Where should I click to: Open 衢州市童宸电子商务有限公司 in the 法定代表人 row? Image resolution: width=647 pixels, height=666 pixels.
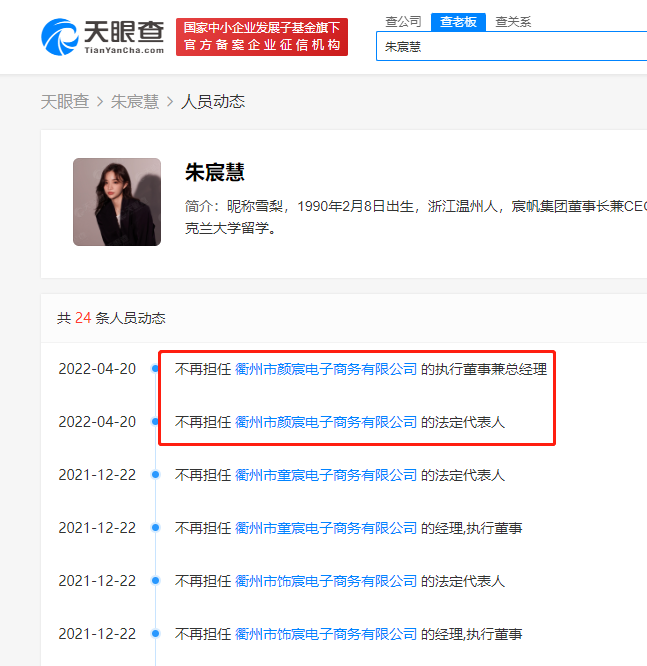[326, 475]
